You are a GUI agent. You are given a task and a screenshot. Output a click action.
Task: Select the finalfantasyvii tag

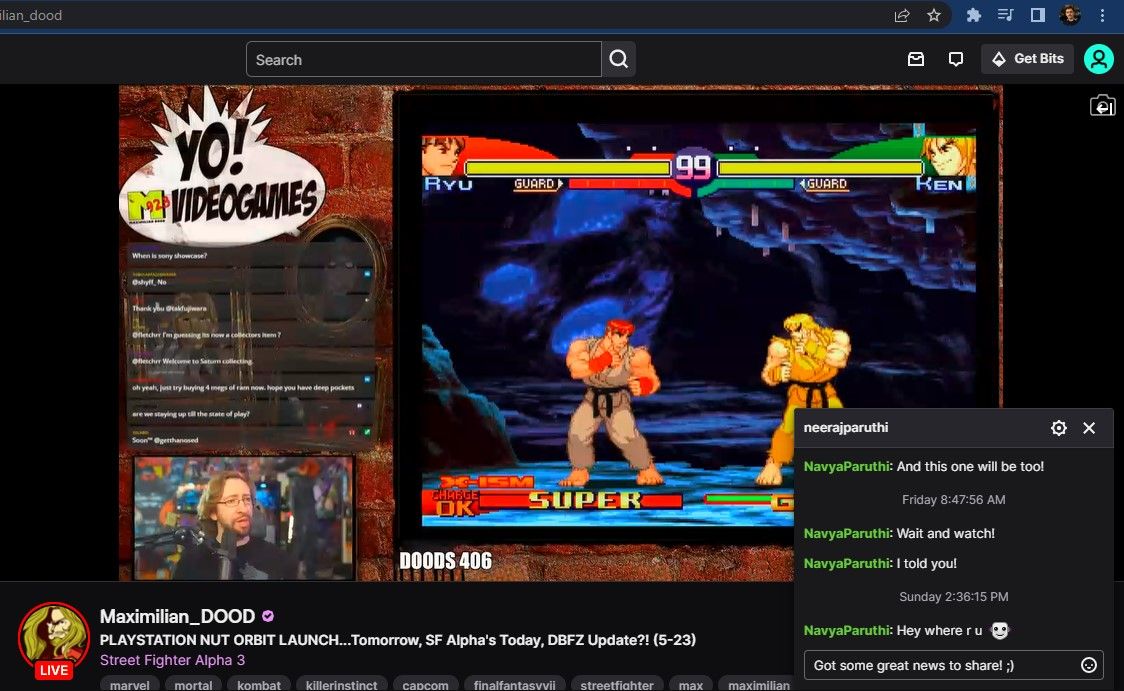coord(515,685)
